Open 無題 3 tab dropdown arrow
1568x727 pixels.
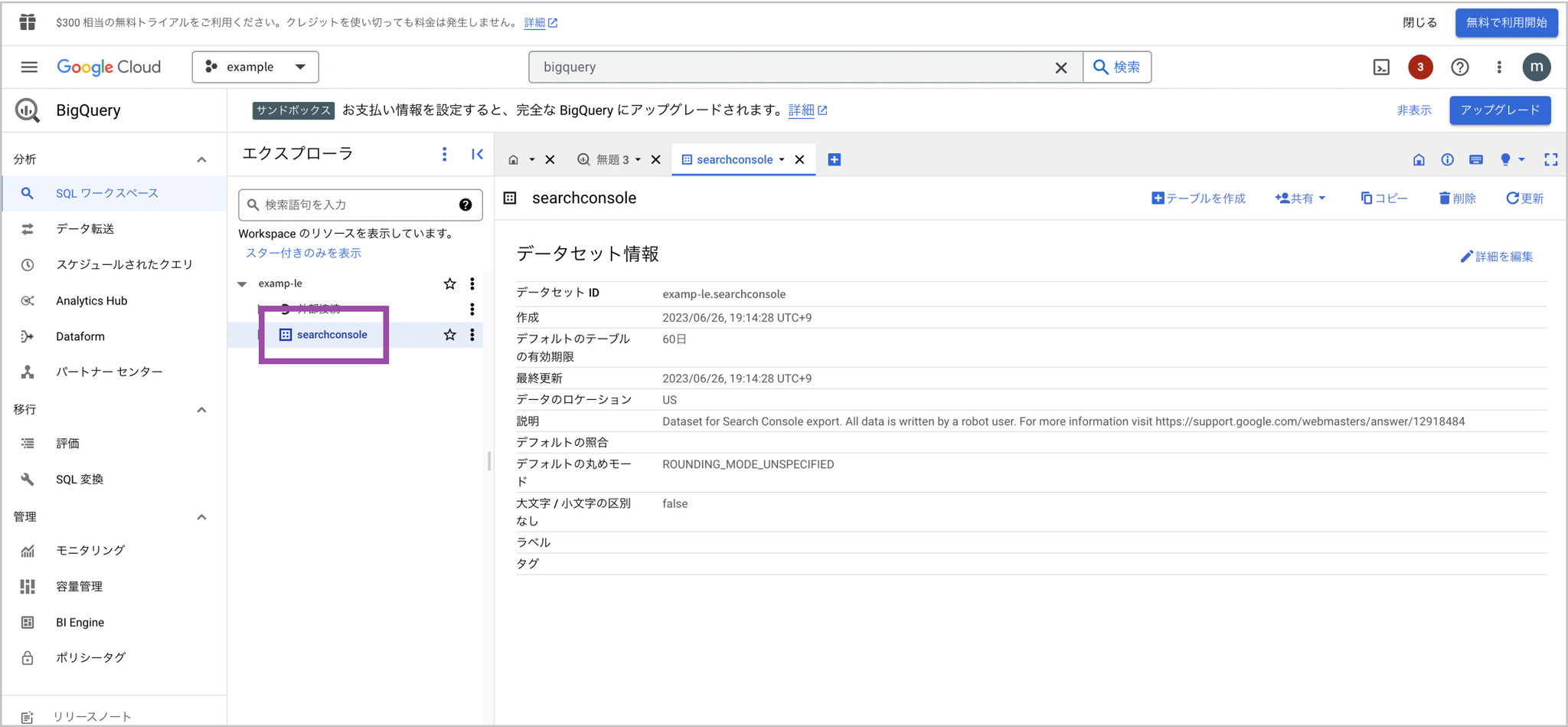pos(638,159)
